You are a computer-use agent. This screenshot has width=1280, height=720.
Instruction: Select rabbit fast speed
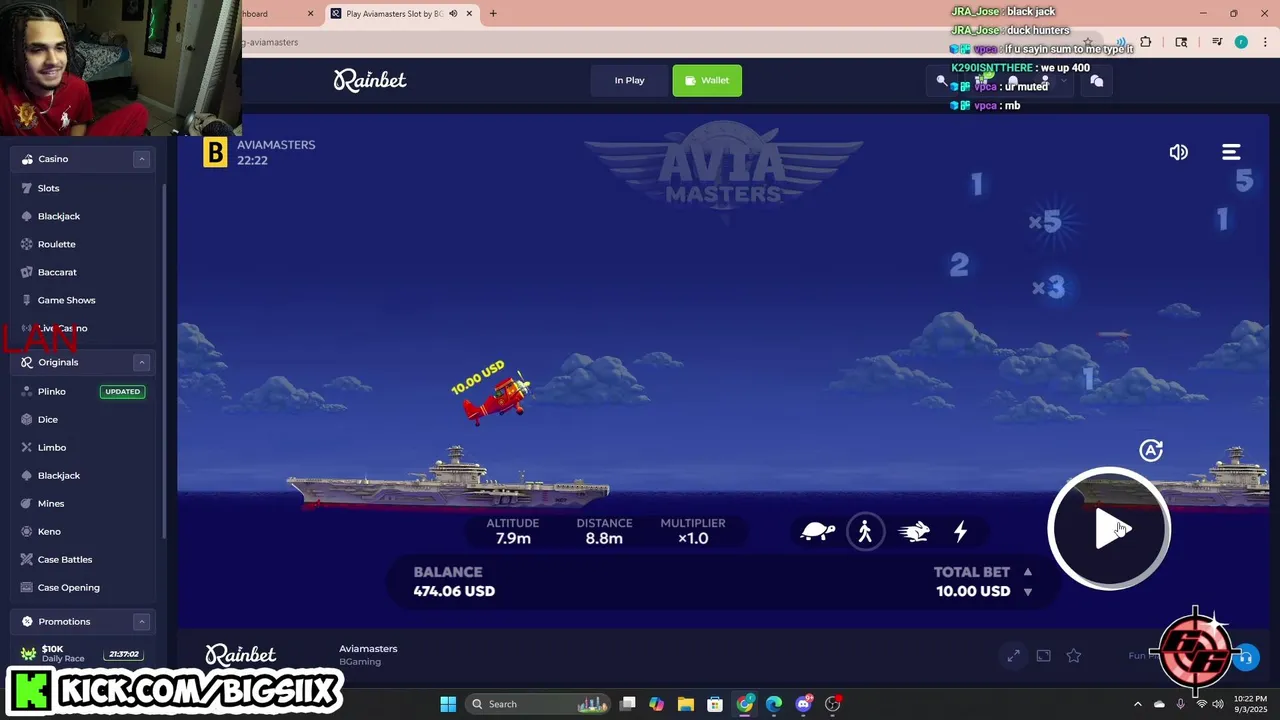coord(914,531)
